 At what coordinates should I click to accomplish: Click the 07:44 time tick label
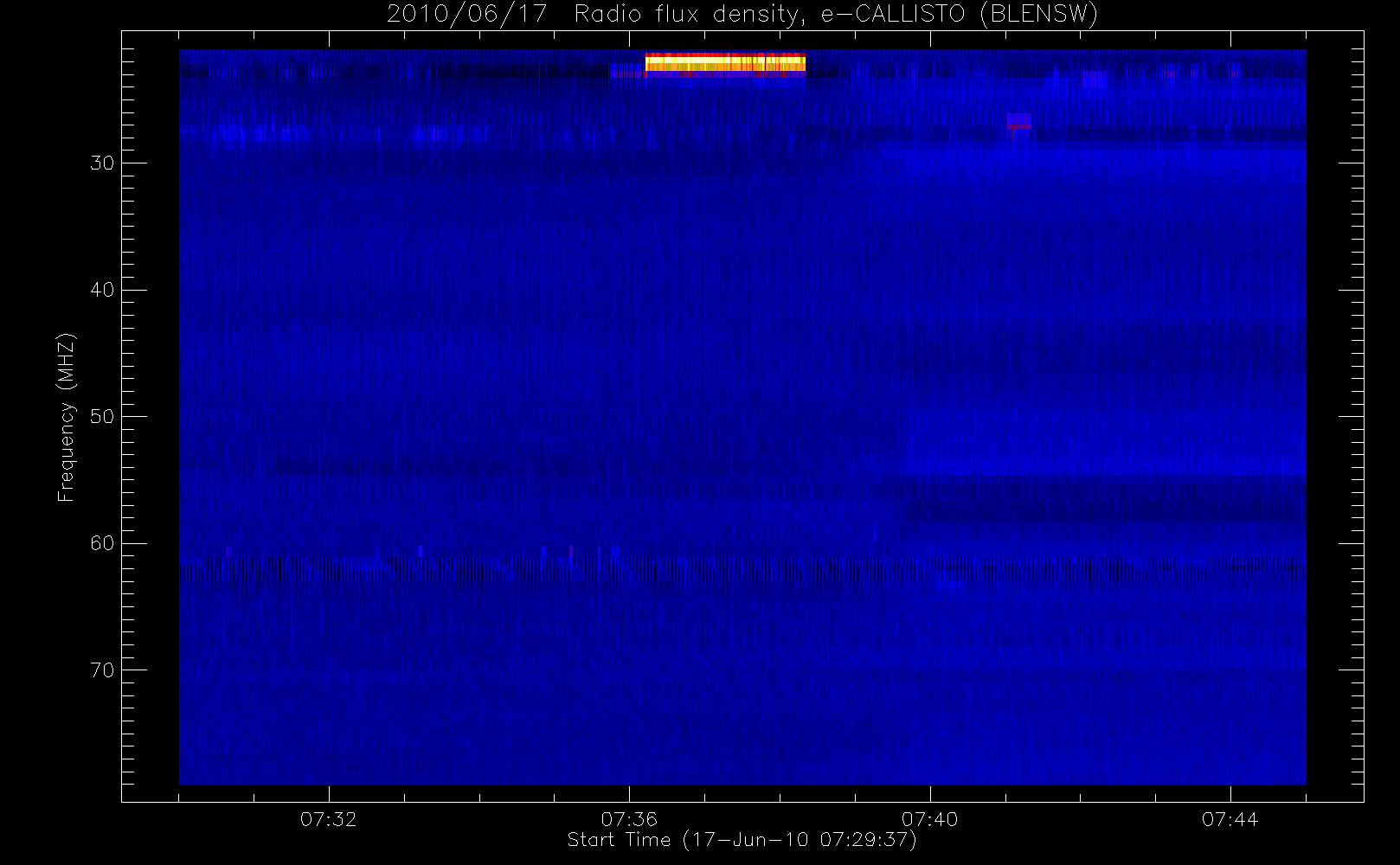[1230, 819]
